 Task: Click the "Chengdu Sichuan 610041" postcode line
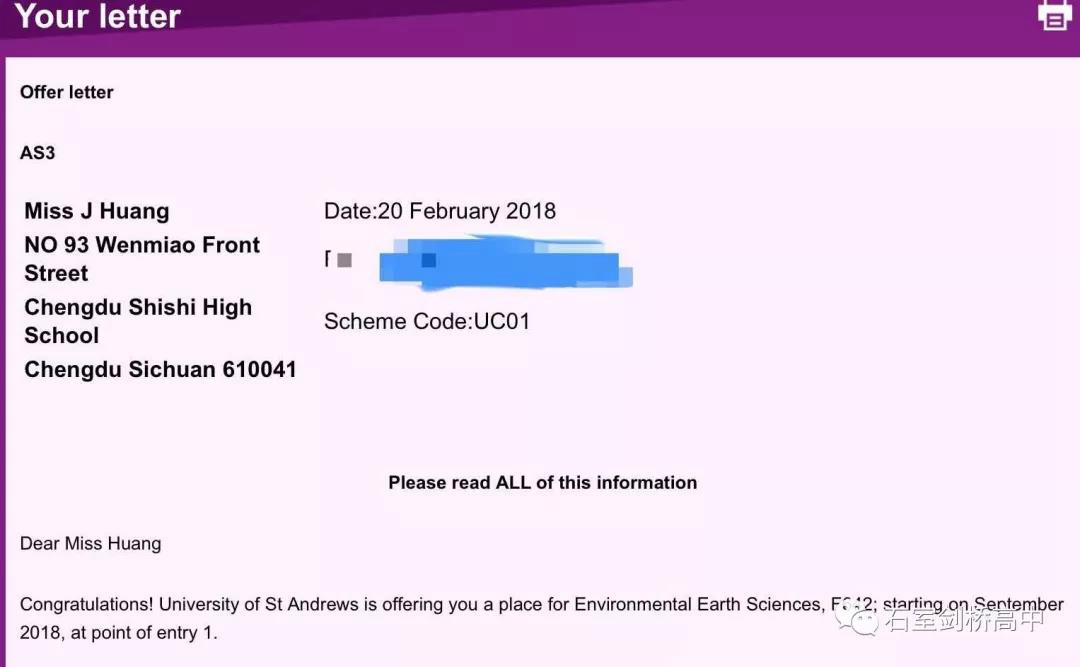[x=160, y=369]
